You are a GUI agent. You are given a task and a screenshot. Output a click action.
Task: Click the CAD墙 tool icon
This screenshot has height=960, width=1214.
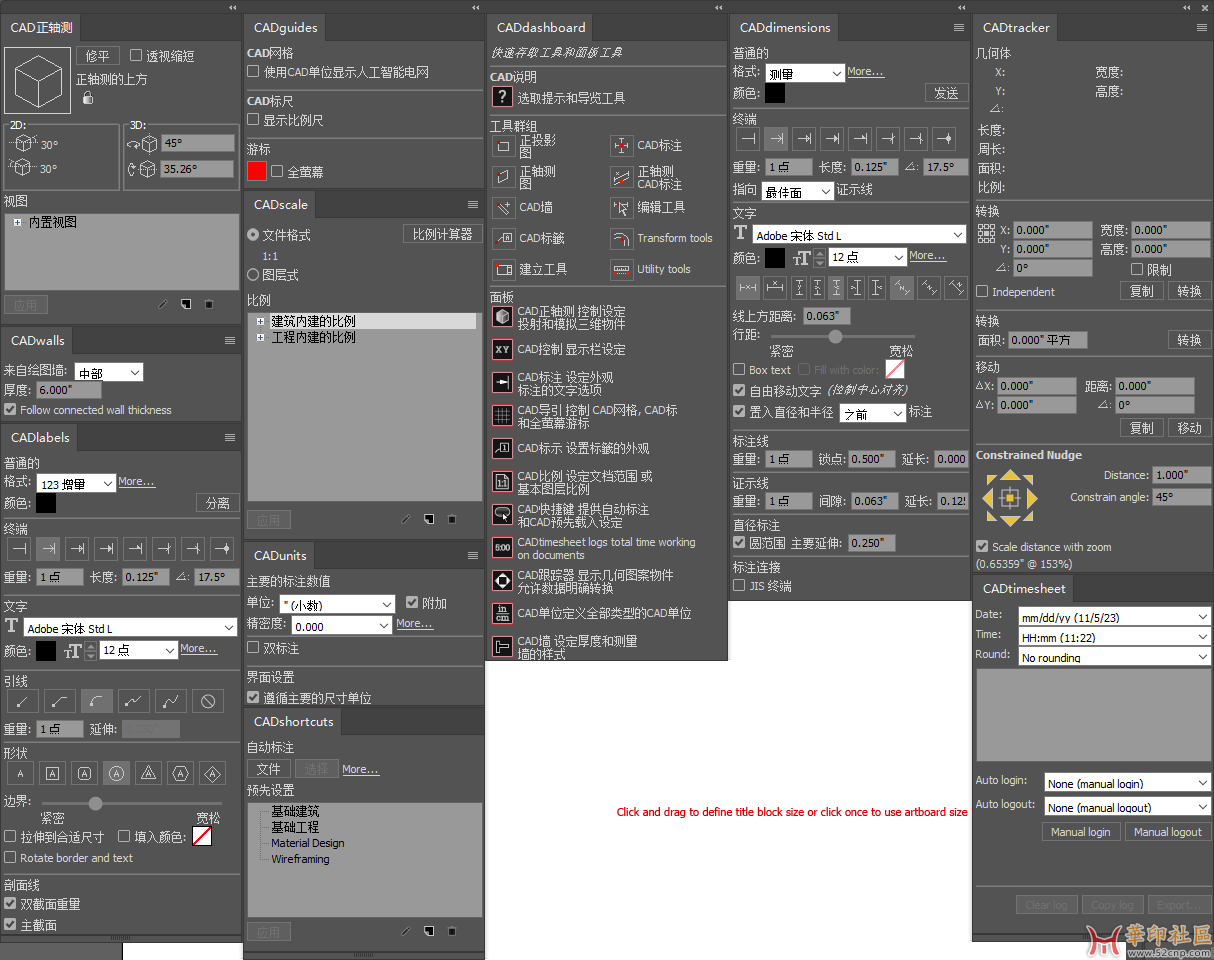pos(503,208)
